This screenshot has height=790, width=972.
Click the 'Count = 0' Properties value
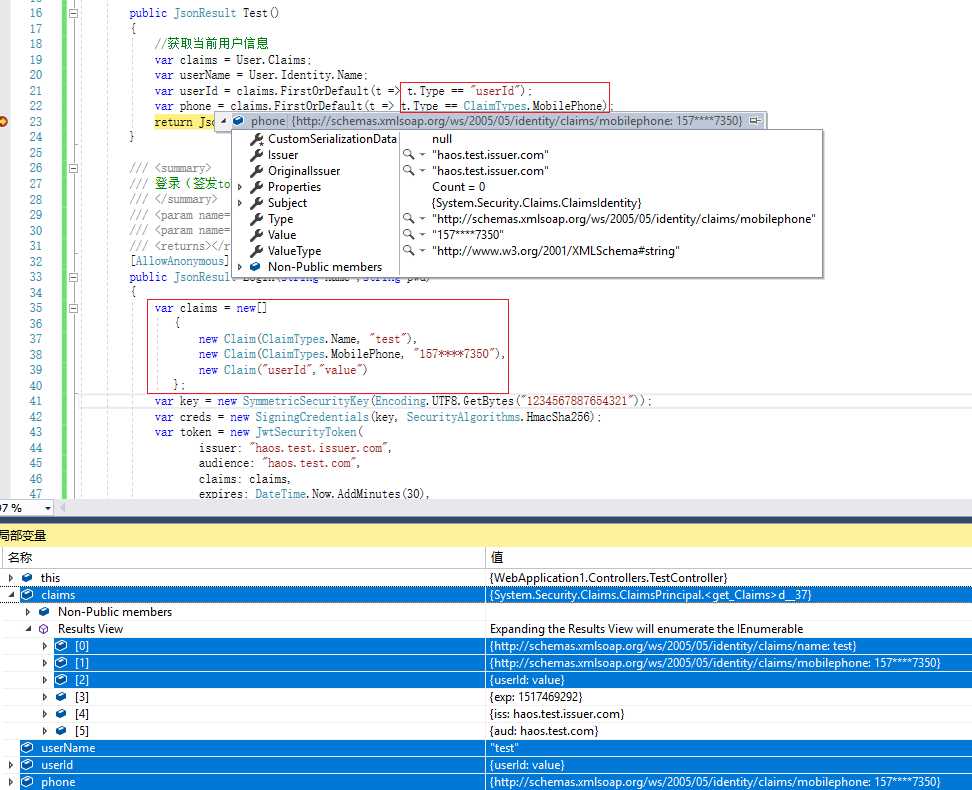pyautogui.click(x=459, y=187)
